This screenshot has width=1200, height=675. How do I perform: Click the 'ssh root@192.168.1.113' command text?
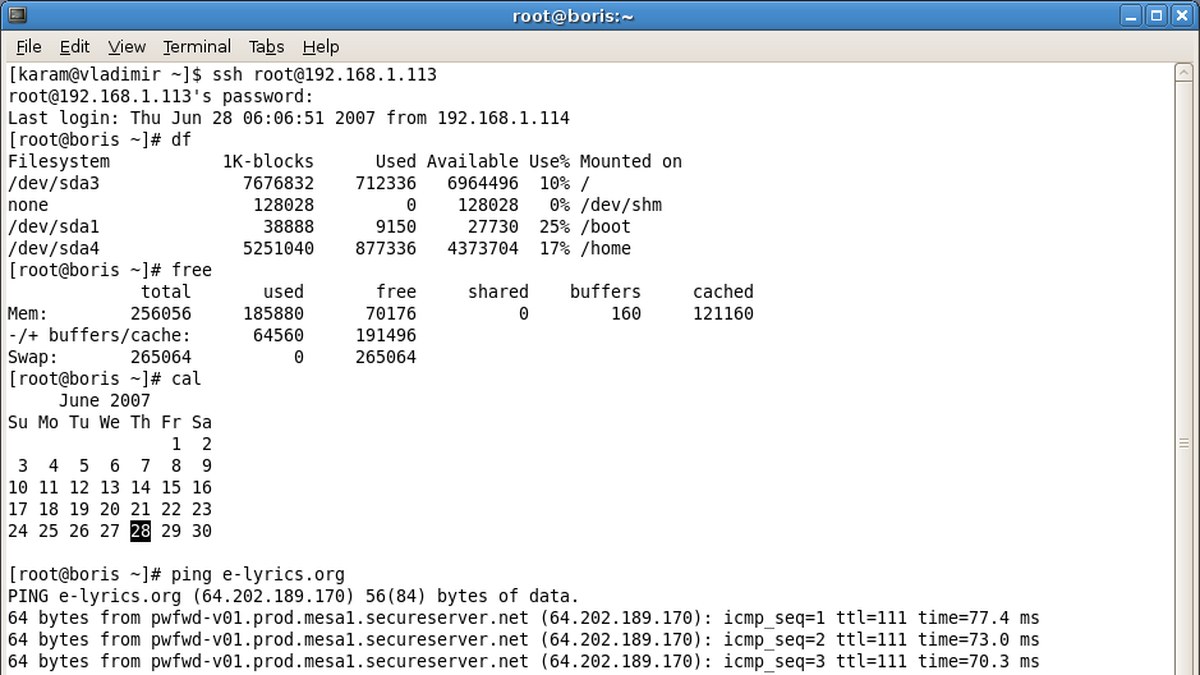tap(325, 75)
